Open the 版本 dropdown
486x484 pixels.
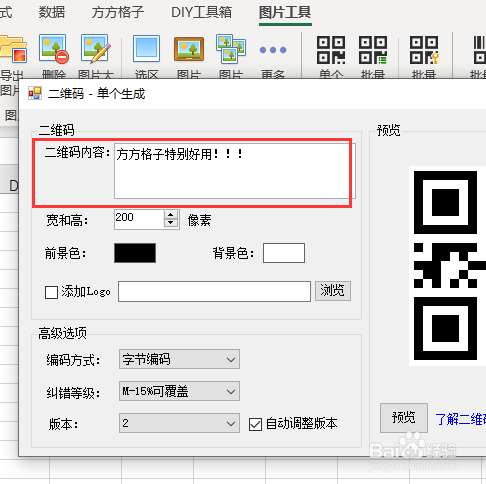click(179, 423)
